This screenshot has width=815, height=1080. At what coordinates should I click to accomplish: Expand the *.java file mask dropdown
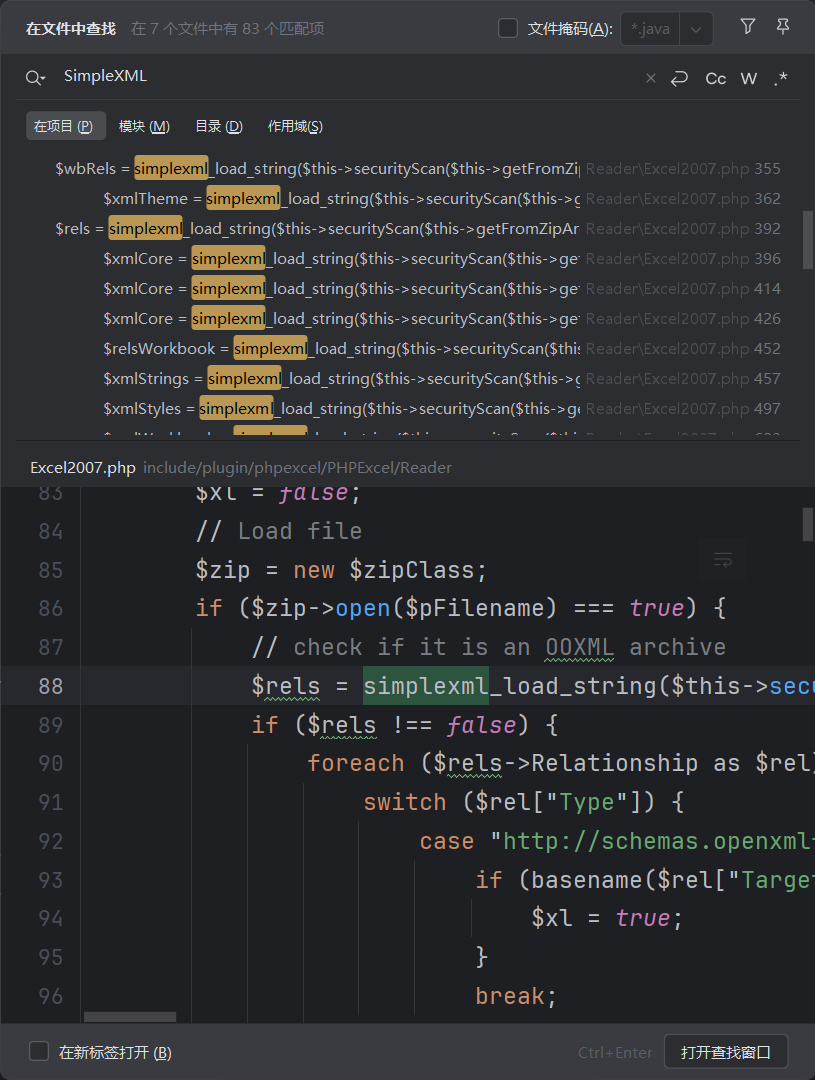pos(696,29)
